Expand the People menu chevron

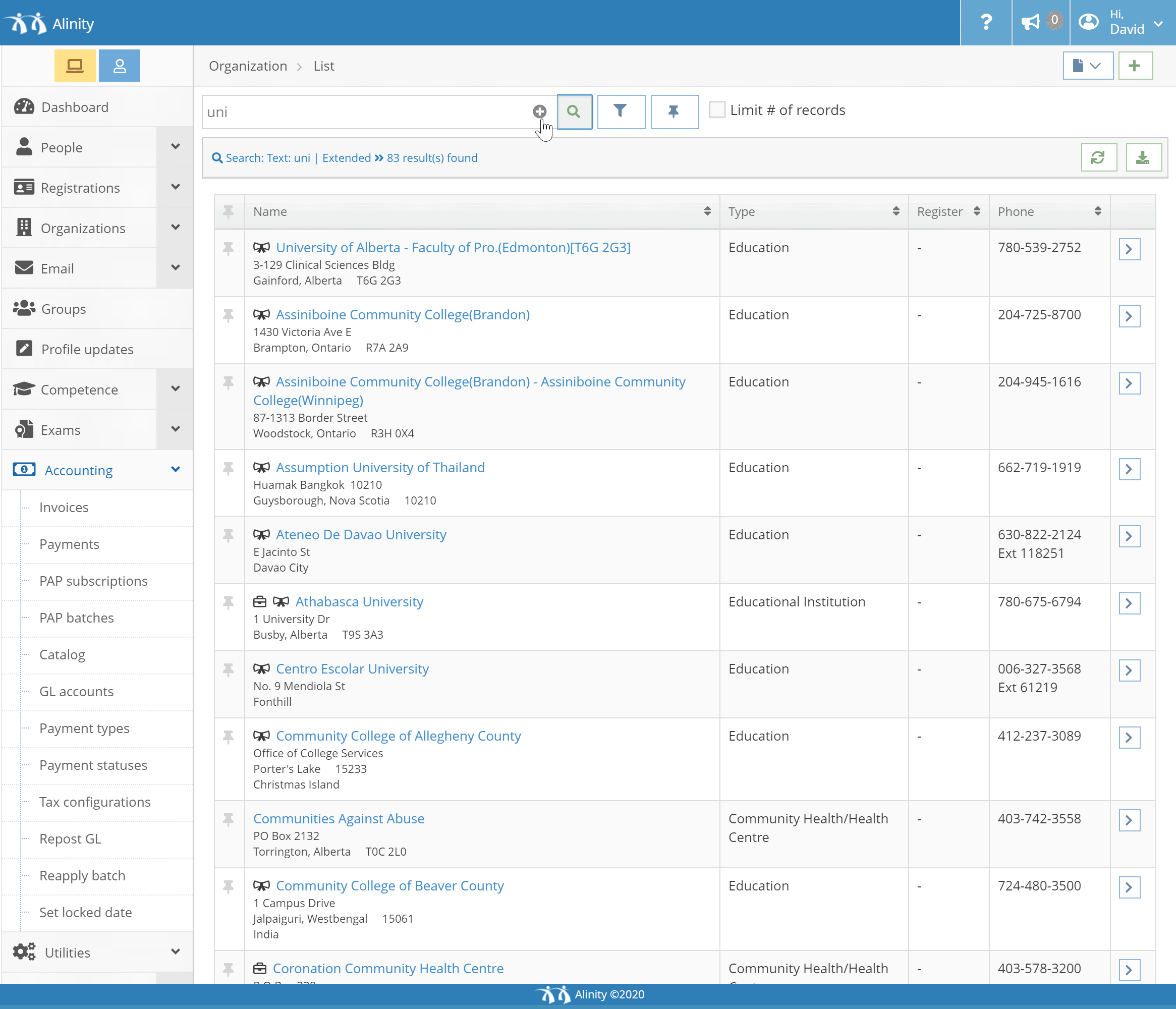[x=175, y=147]
